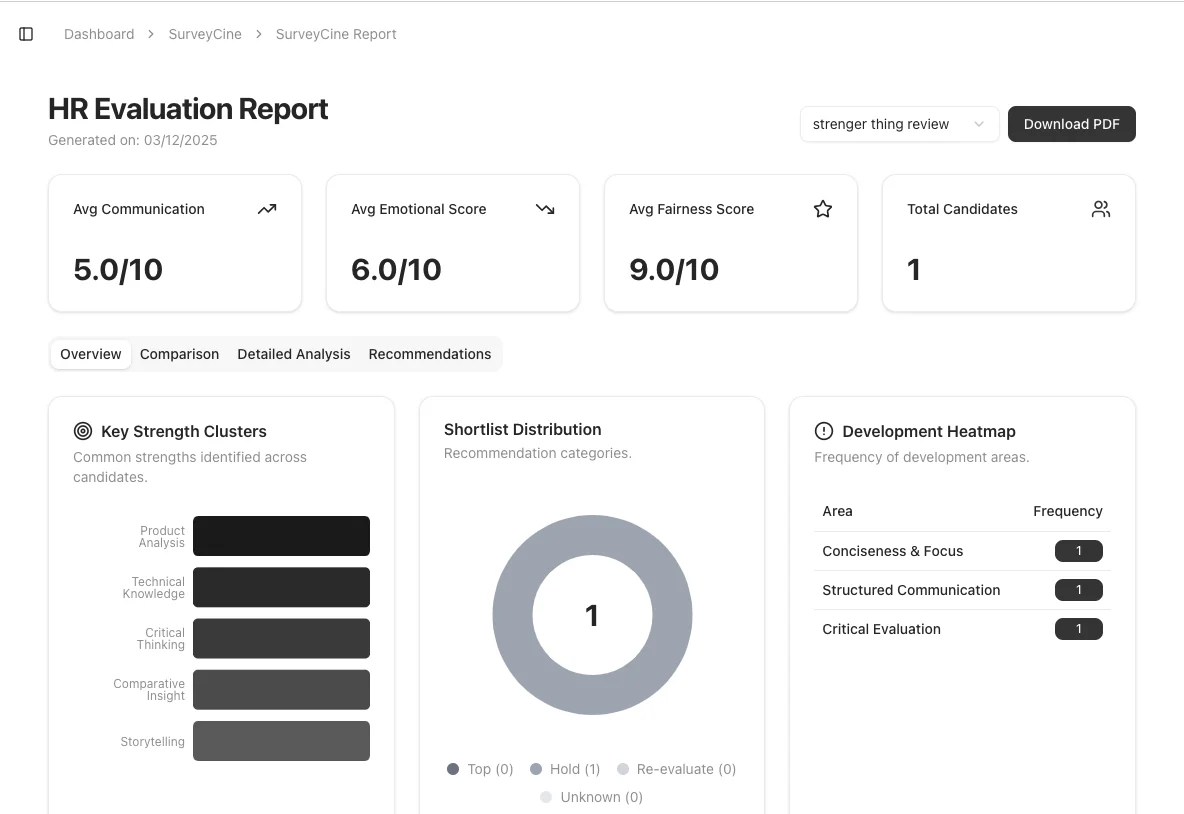1184x814 pixels.
Task: Select the Recommendations tab
Action: (429, 354)
